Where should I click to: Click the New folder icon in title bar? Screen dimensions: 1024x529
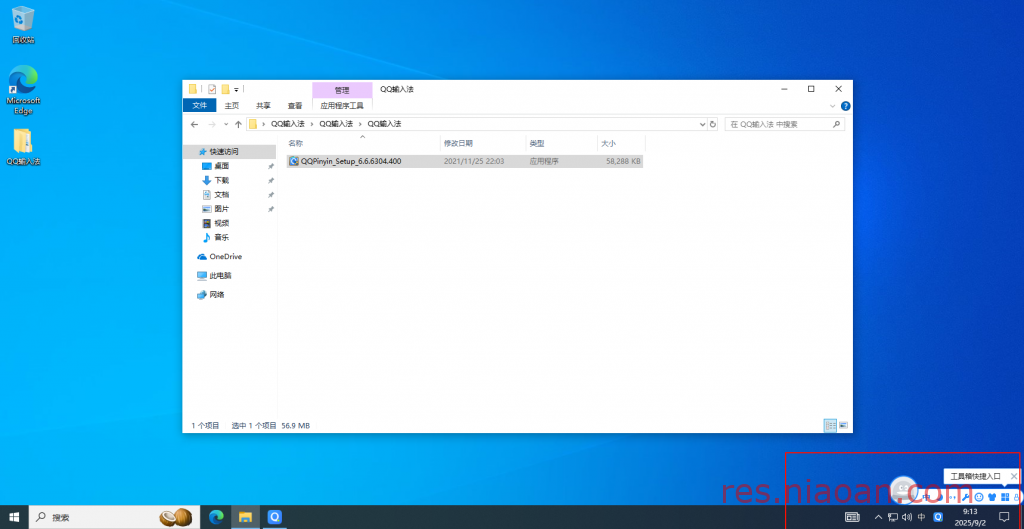point(225,89)
